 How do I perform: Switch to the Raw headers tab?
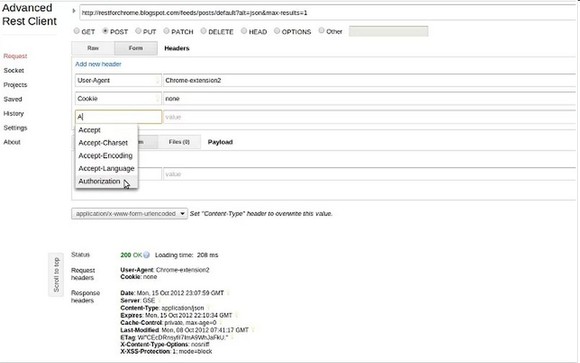pos(93,48)
